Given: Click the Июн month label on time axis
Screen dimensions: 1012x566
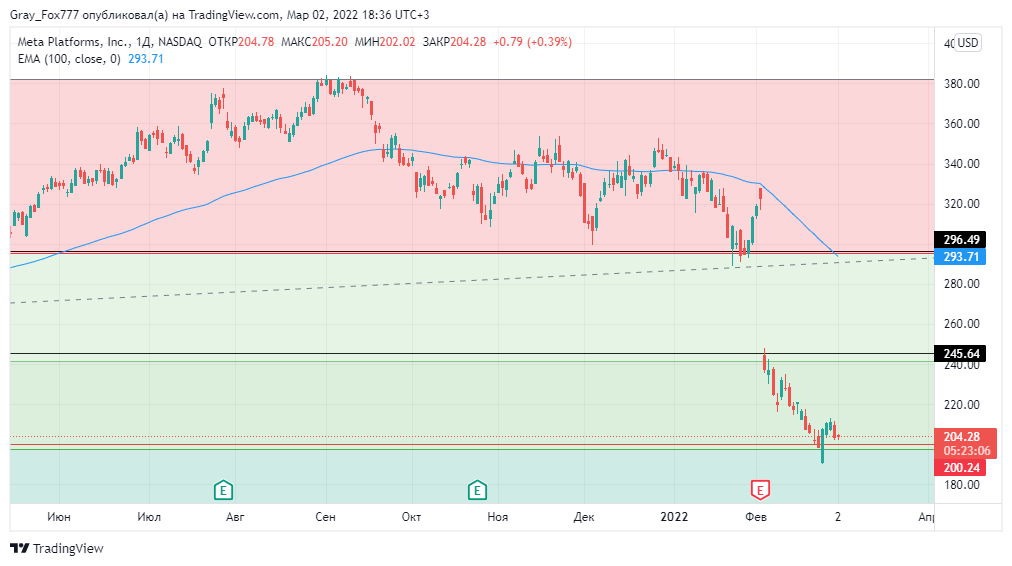Looking at the screenshot, I should pos(59,517).
